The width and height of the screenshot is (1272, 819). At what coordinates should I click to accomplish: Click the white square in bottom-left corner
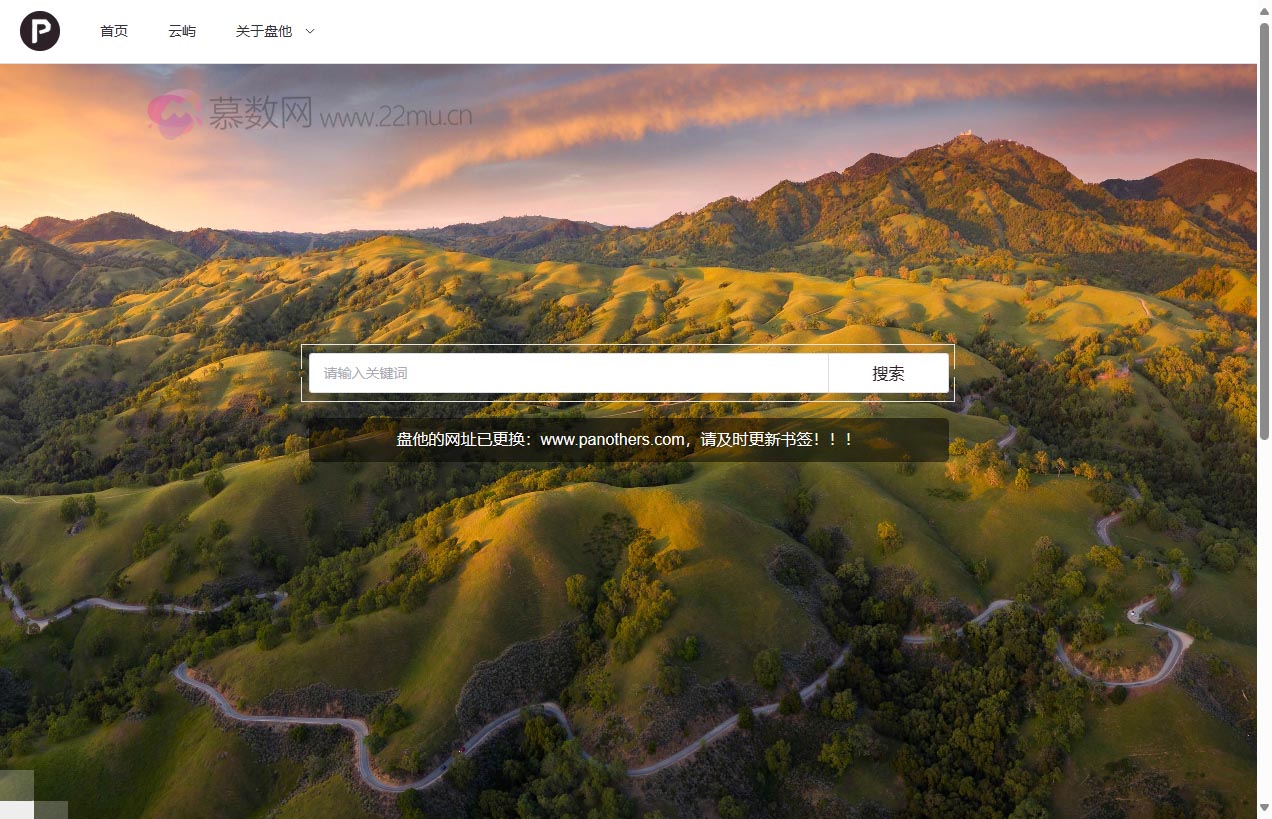click(x=16, y=810)
